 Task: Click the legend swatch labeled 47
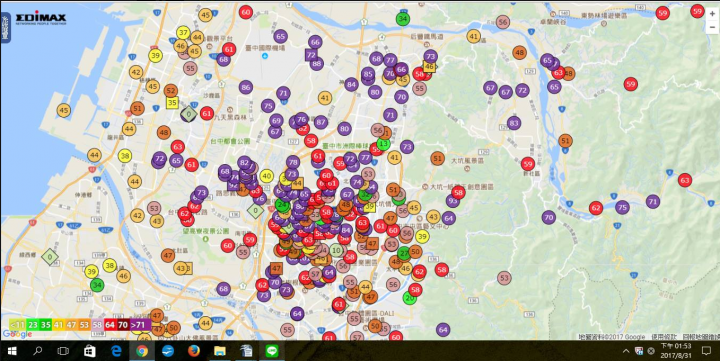click(71, 325)
